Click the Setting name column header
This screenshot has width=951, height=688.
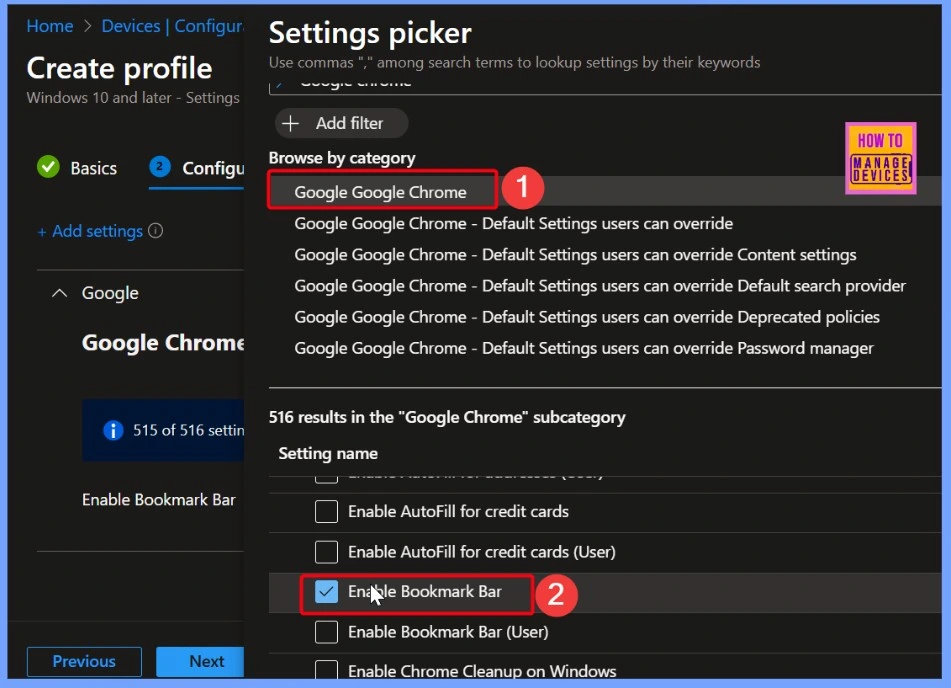[x=328, y=453]
